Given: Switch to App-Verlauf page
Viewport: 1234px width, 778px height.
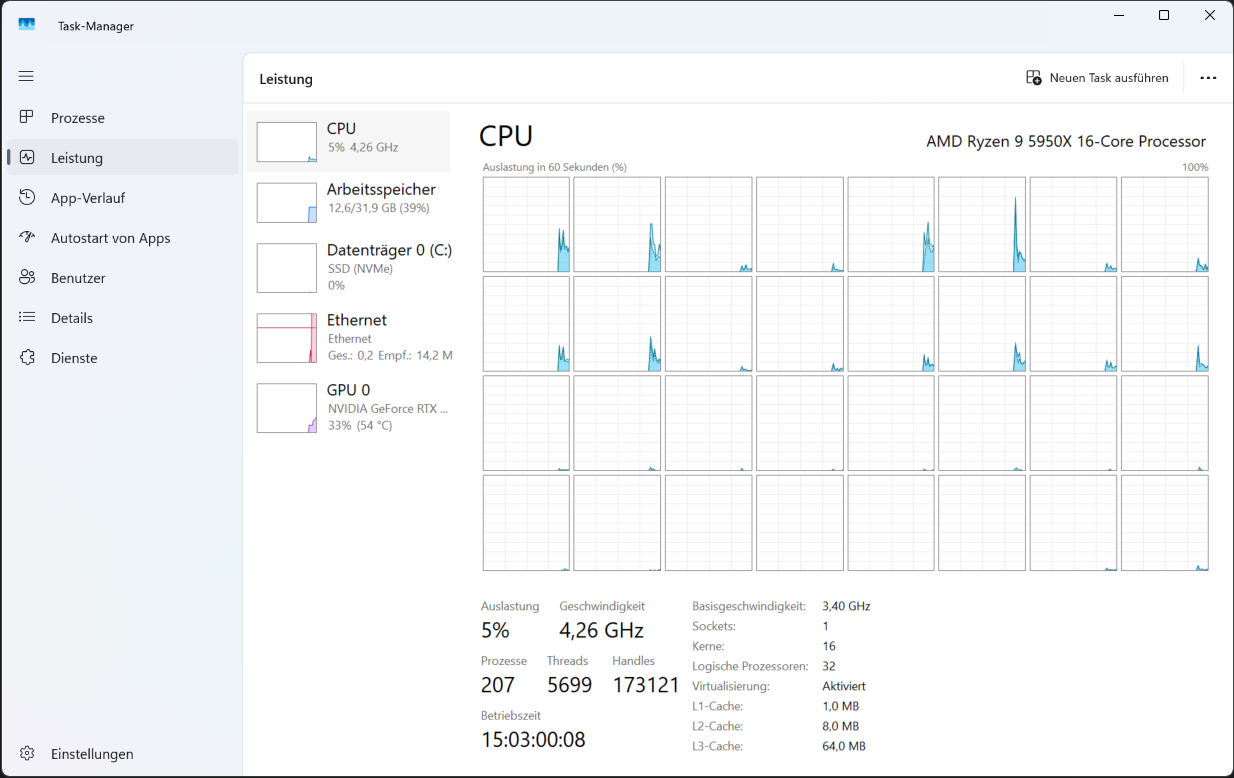Looking at the screenshot, I should coord(122,197).
